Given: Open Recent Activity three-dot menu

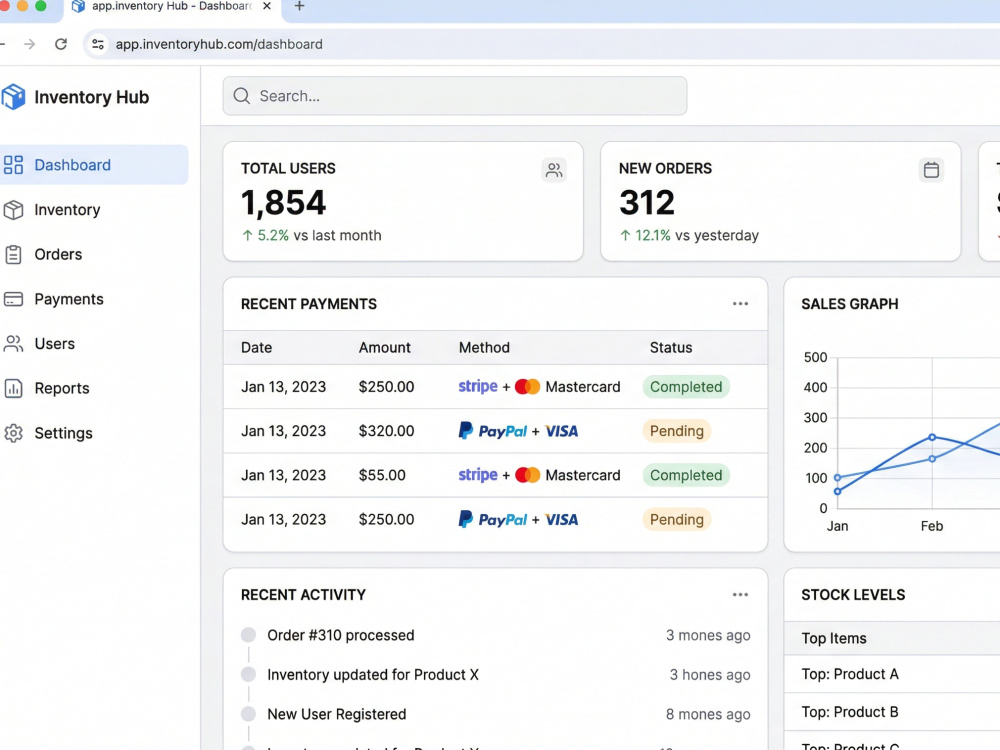Looking at the screenshot, I should (740, 594).
